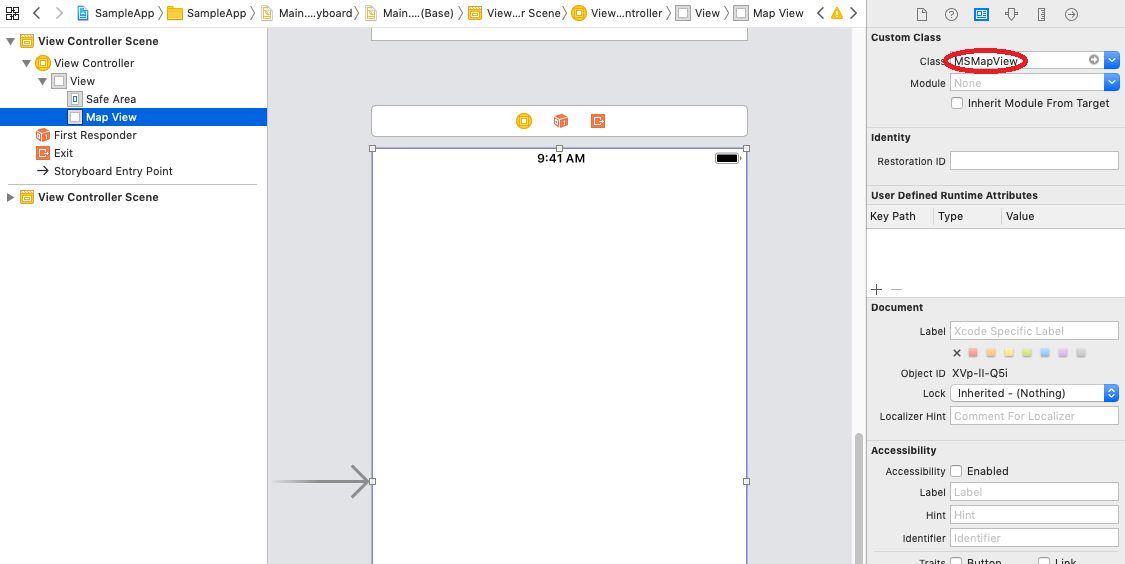
Task: Jump to next issue arrow
Action: tap(853, 13)
